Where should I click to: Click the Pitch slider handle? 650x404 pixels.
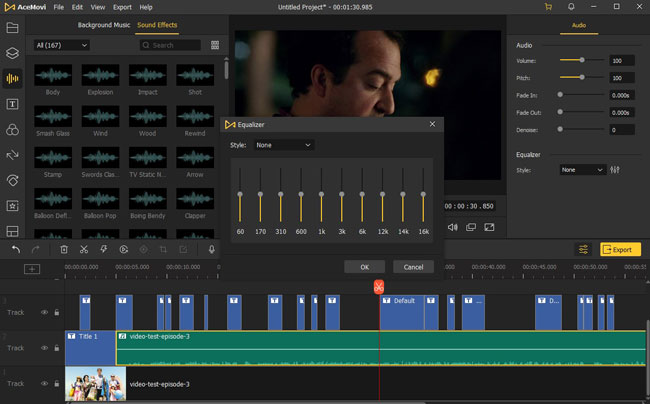click(x=582, y=77)
